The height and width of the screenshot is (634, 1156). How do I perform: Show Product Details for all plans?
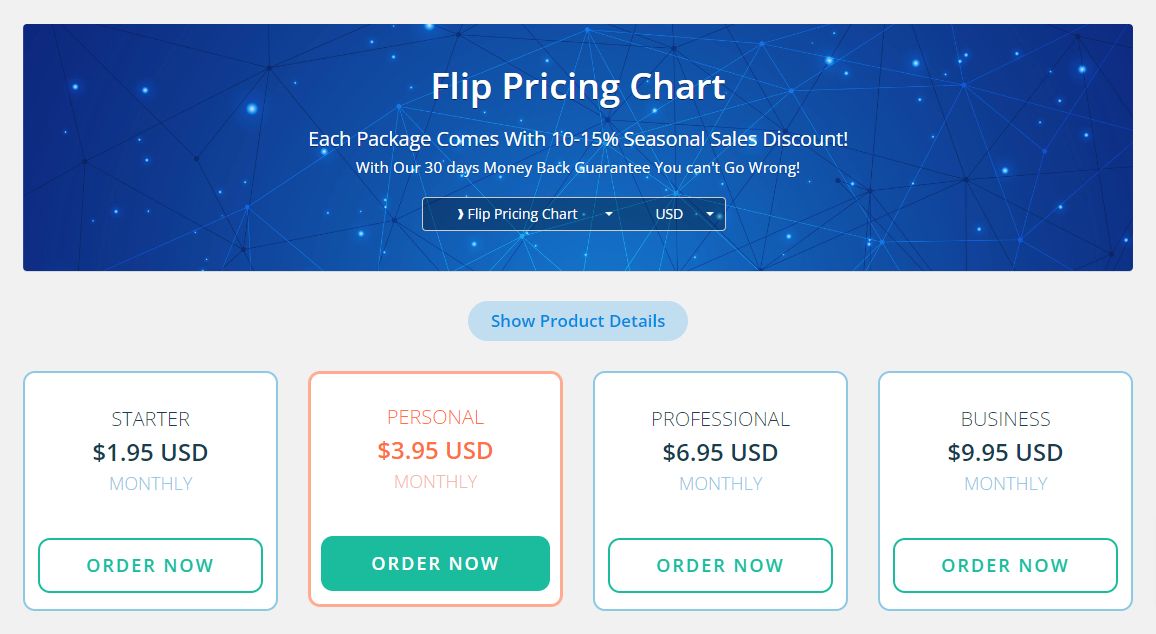point(578,321)
